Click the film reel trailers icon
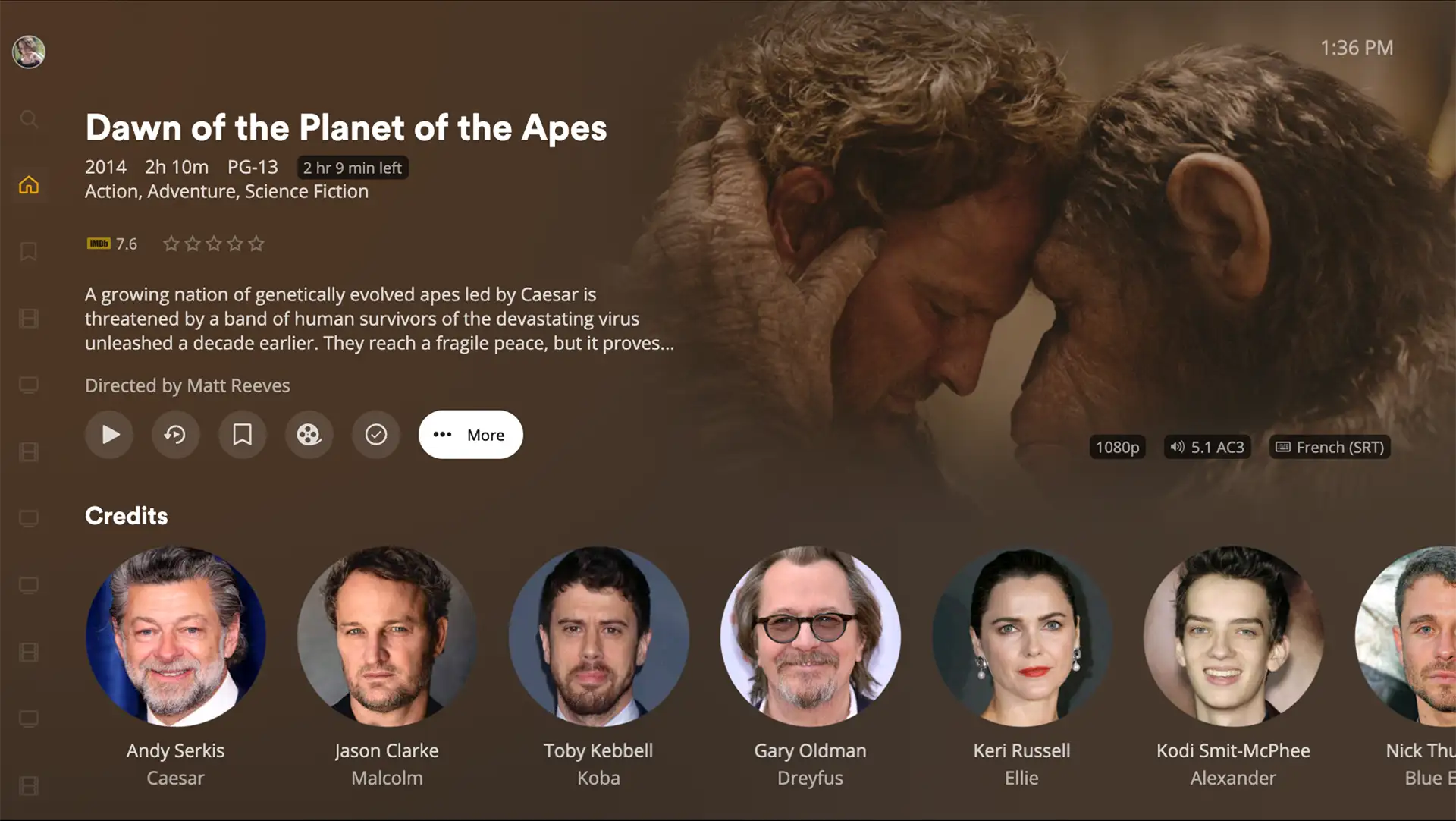The image size is (1456, 821). pyautogui.click(x=309, y=435)
